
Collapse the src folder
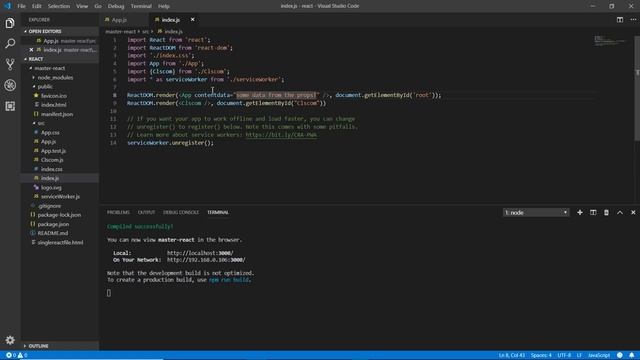[41, 123]
